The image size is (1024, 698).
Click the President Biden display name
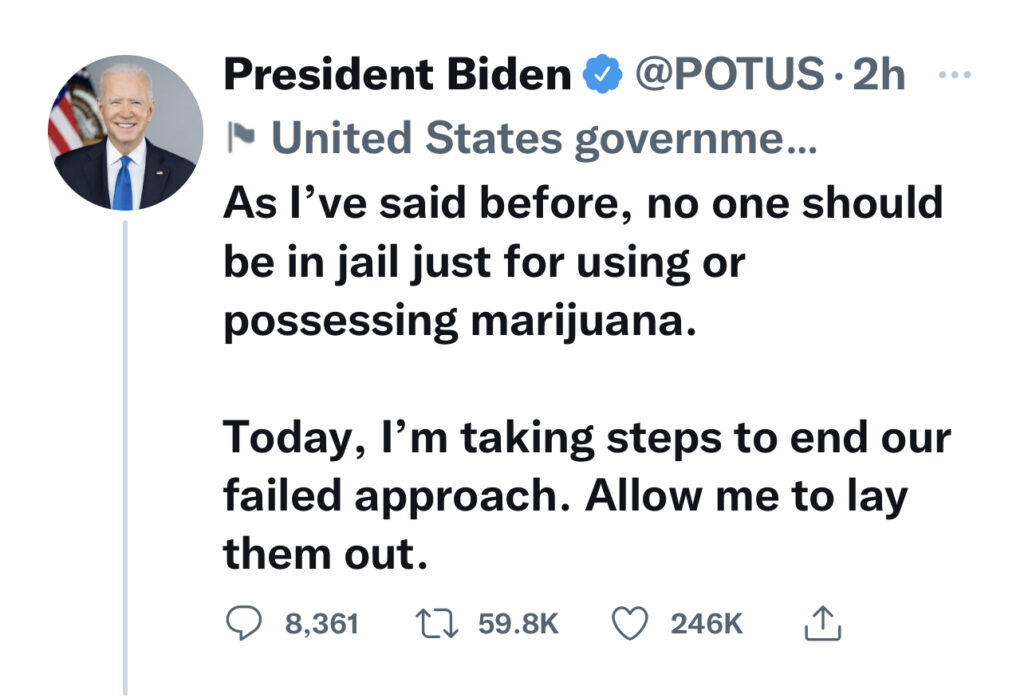tap(397, 75)
